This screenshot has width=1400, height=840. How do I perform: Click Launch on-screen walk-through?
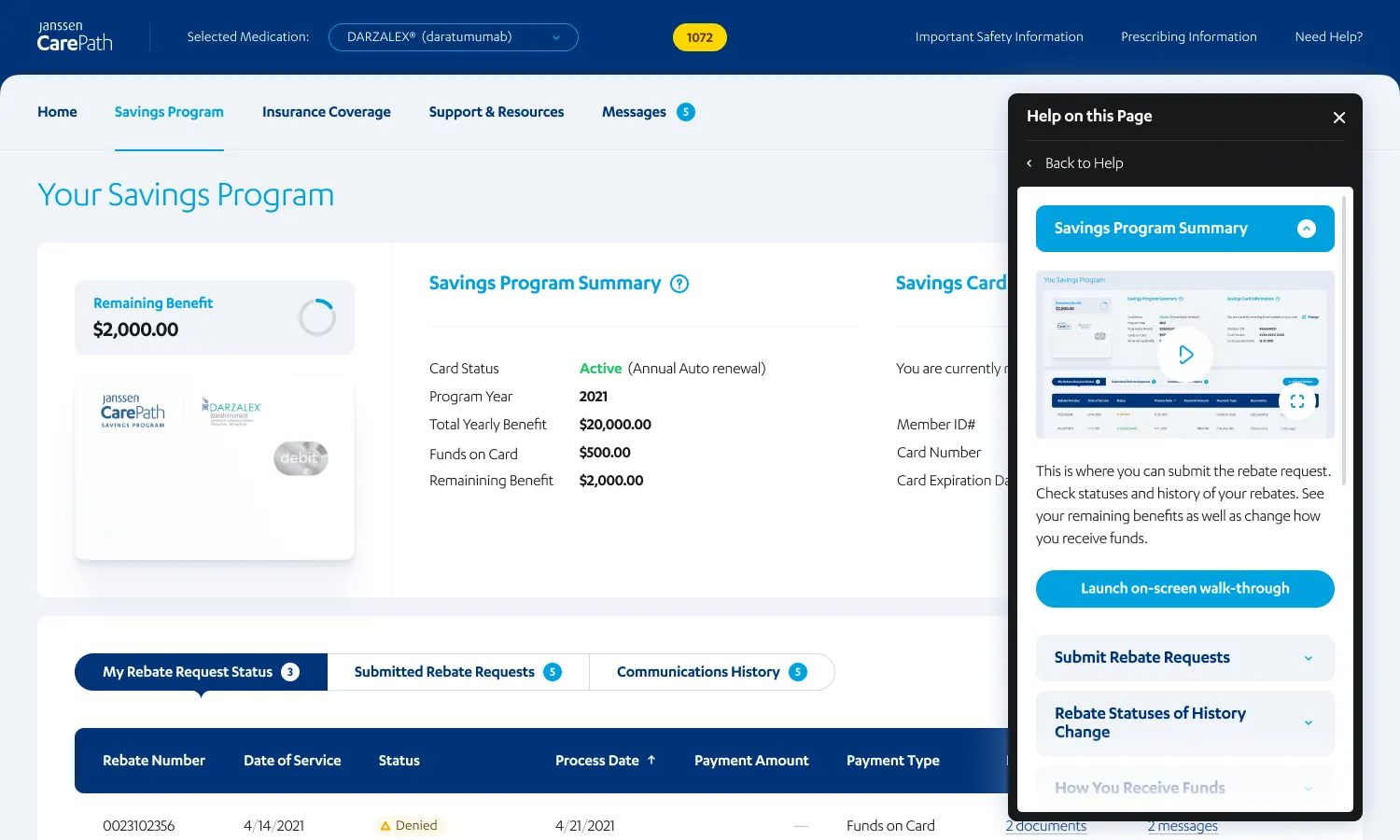point(1184,588)
